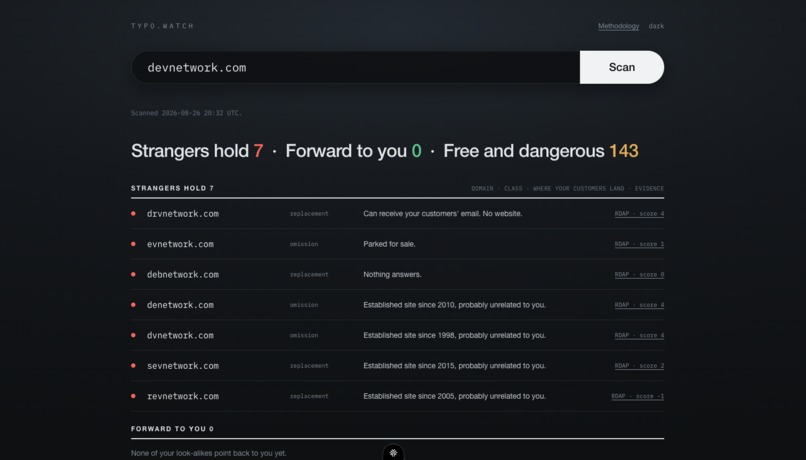Click the omission class label for denetwork.com
Image resolution: width=806 pixels, height=460 pixels.
coord(304,305)
